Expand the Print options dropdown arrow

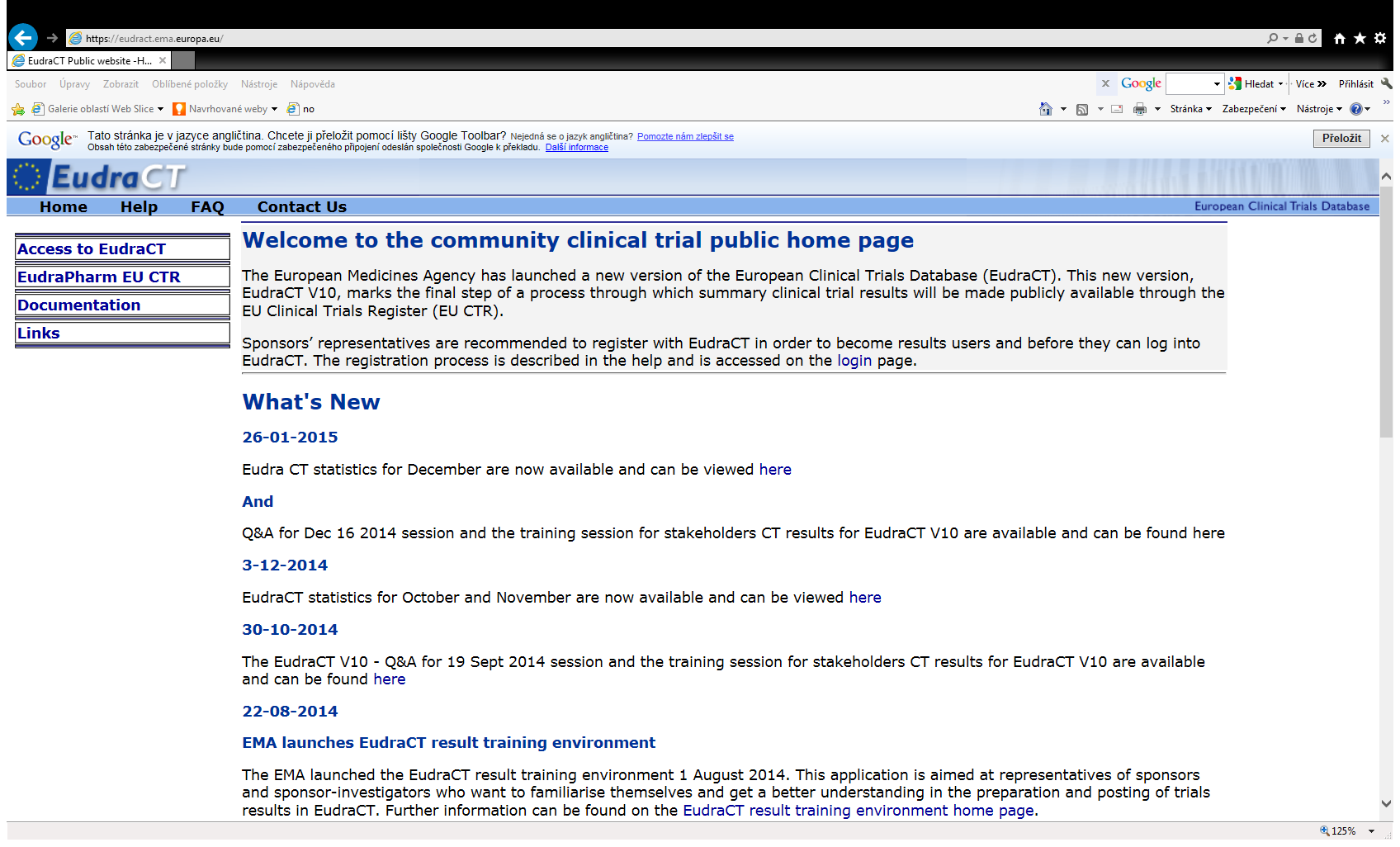point(1157,109)
